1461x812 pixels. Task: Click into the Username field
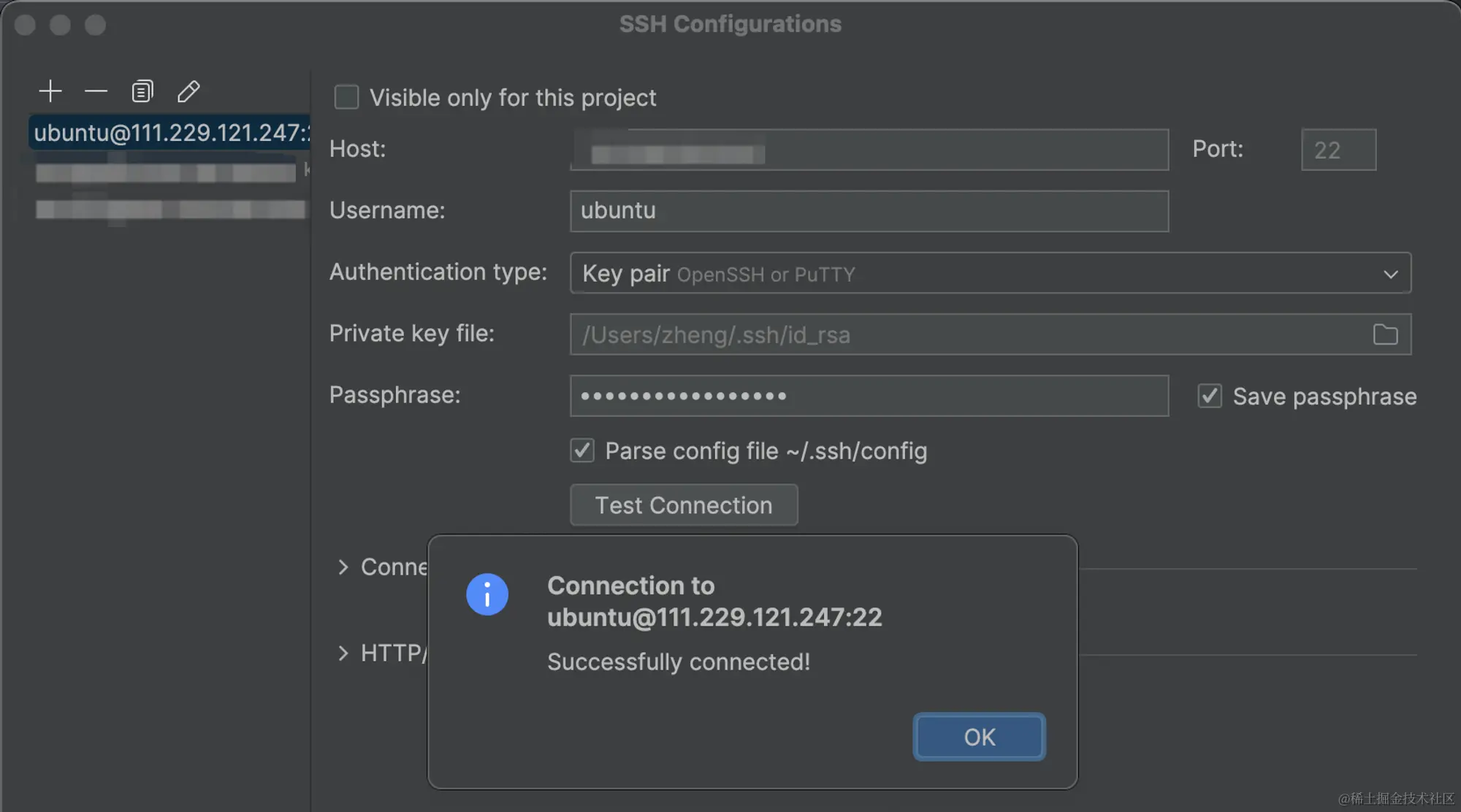point(869,211)
